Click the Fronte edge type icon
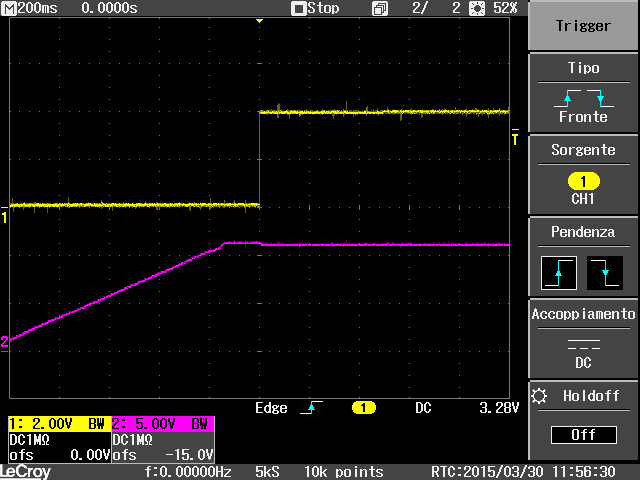640x480 pixels. pyautogui.click(x=584, y=99)
